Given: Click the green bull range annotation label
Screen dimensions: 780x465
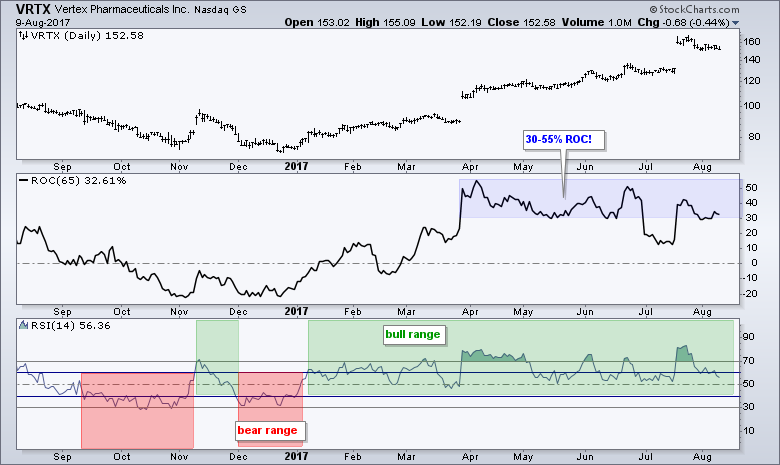Looking at the screenshot, I should (x=413, y=334).
